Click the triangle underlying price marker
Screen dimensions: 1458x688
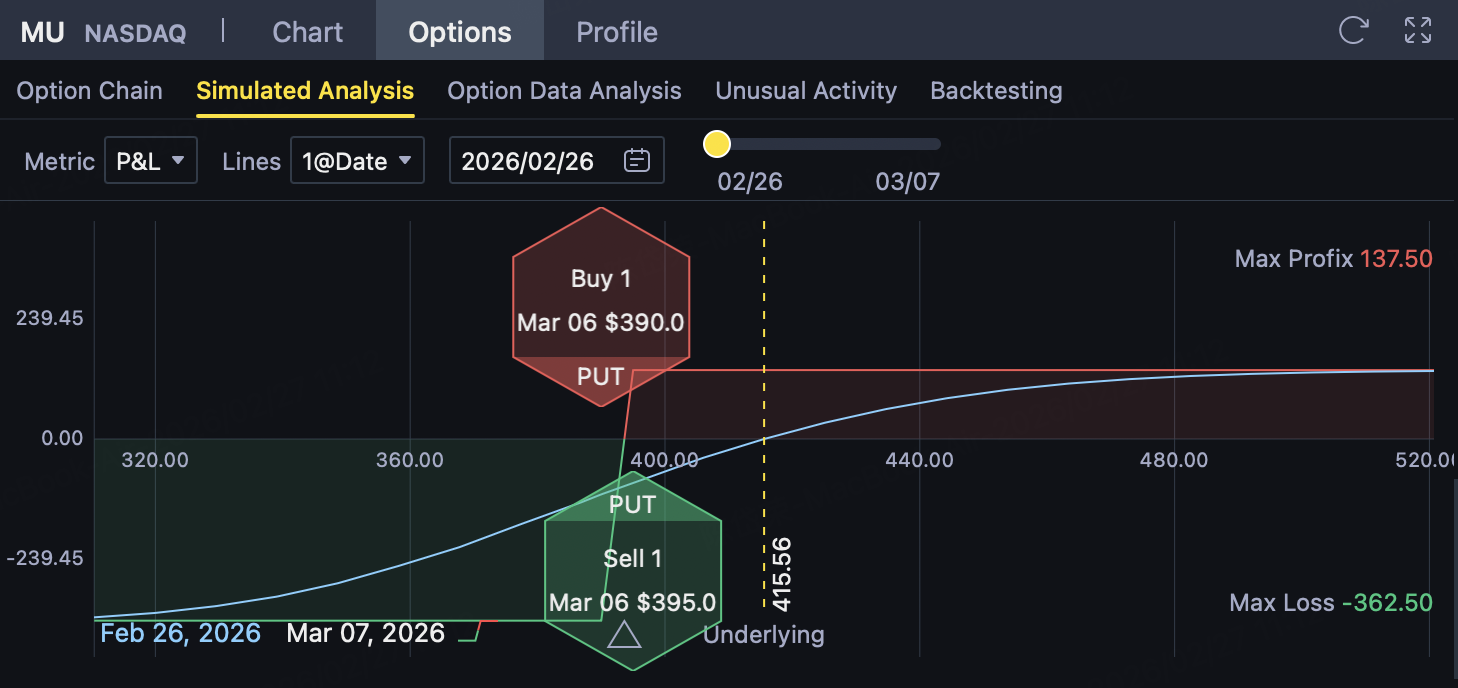(624, 634)
